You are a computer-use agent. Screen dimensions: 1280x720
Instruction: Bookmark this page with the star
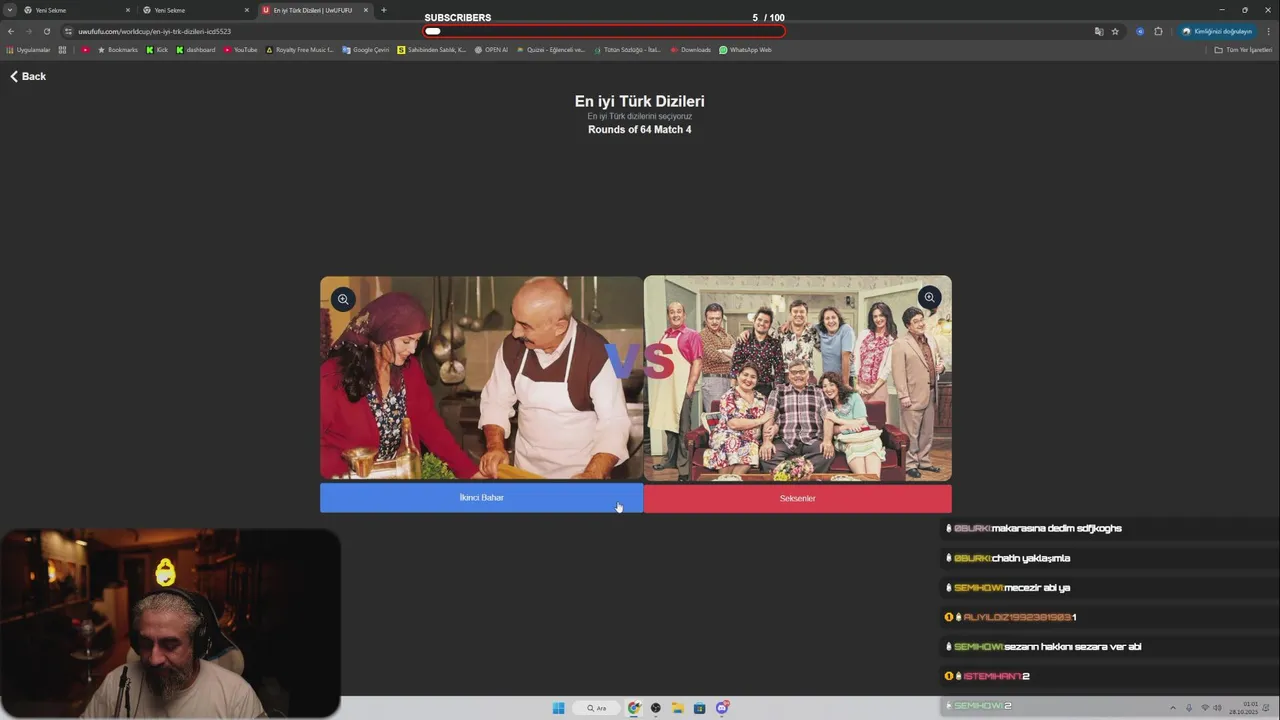[x=1115, y=31]
